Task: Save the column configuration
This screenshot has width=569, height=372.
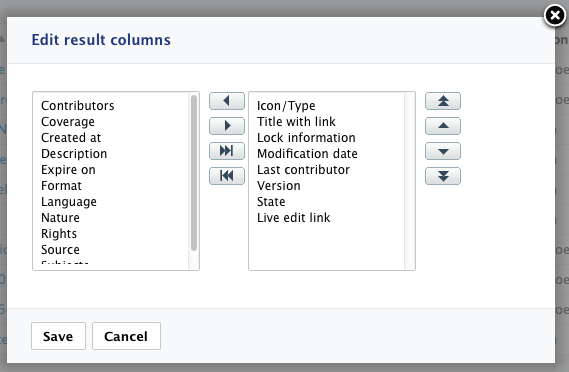Action: (58, 336)
